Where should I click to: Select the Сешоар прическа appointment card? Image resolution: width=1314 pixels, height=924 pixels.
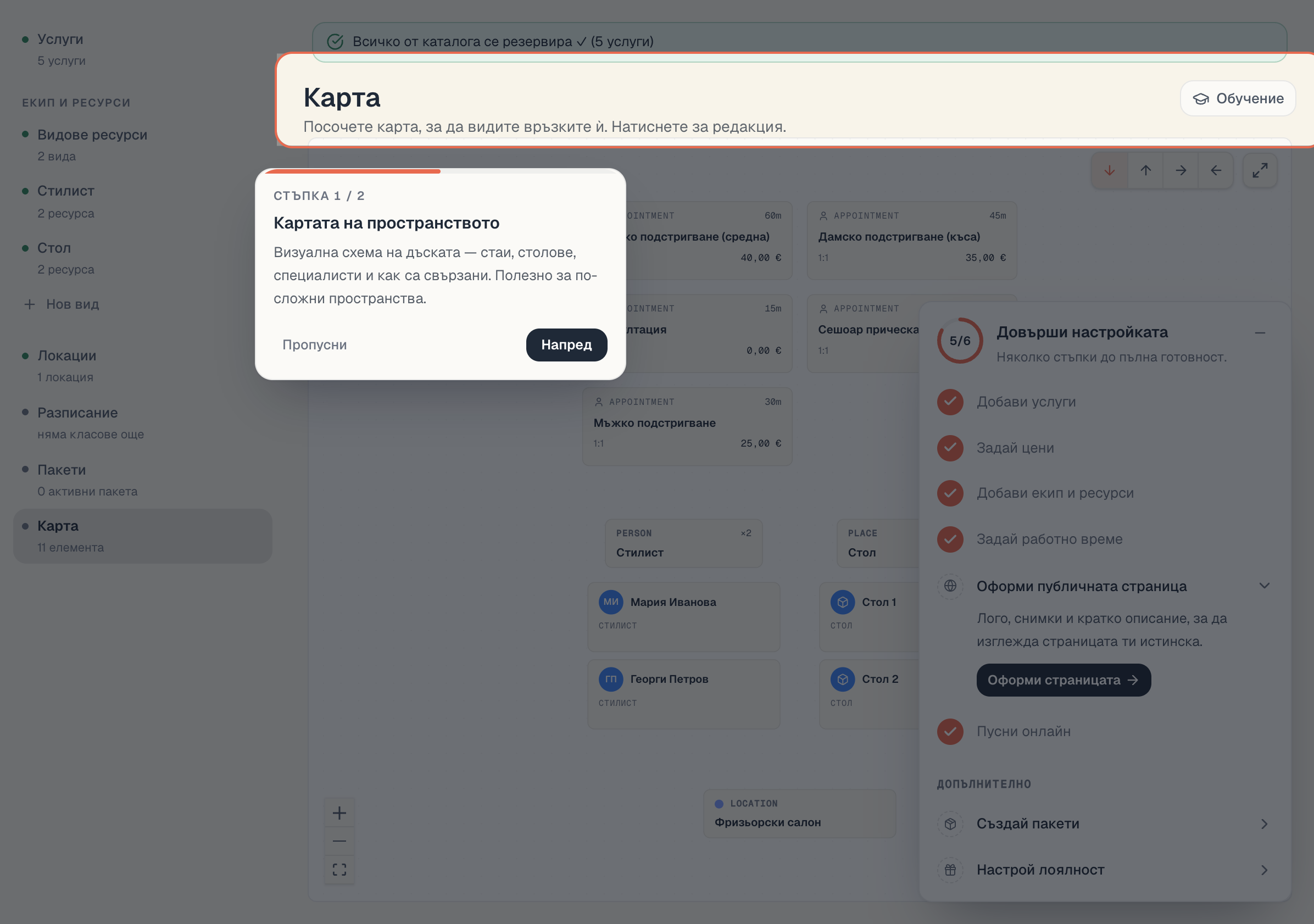point(863,333)
